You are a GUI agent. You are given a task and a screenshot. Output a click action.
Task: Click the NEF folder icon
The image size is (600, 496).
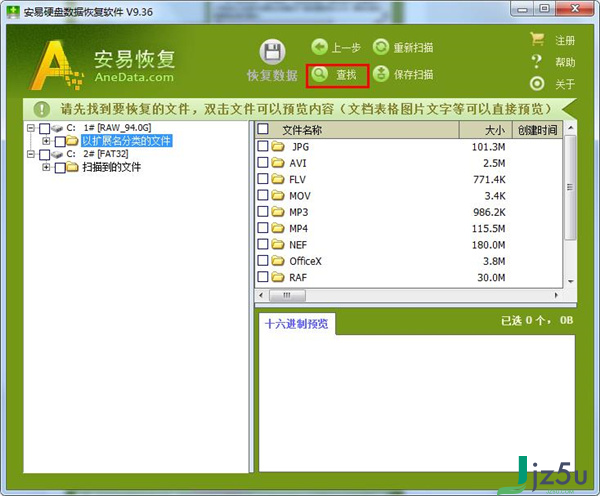pyautogui.click(x=278, y=244)
